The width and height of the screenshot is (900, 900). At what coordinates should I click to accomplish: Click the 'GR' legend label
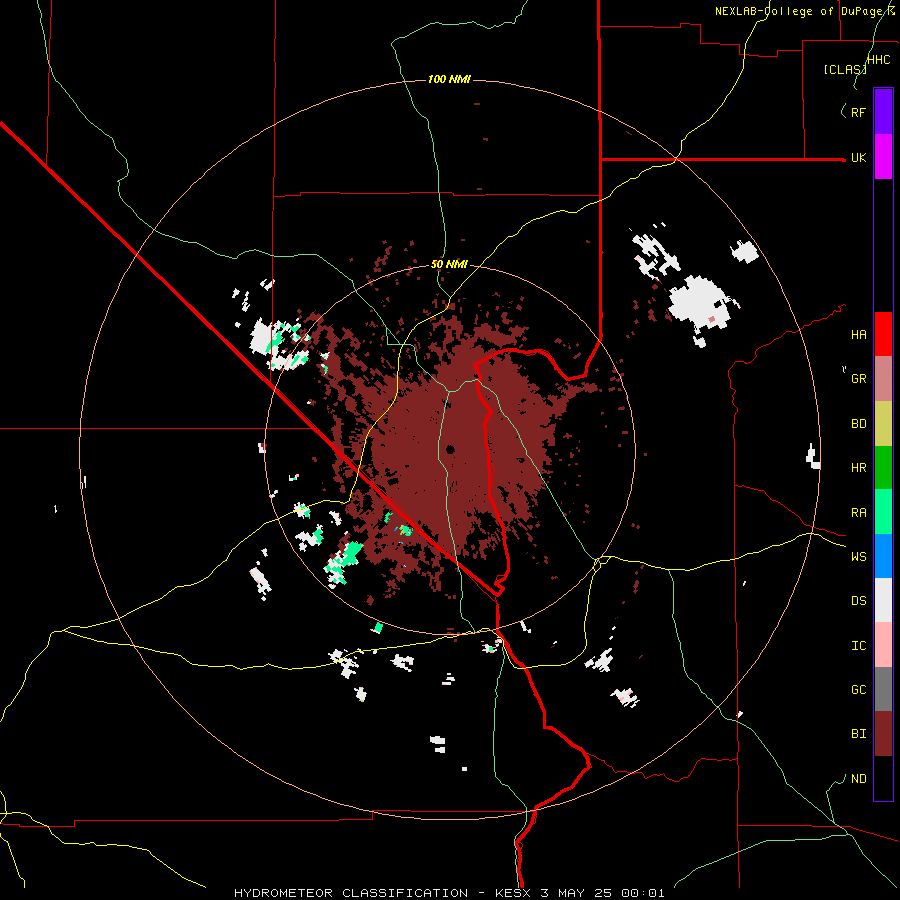coord(859,379)
